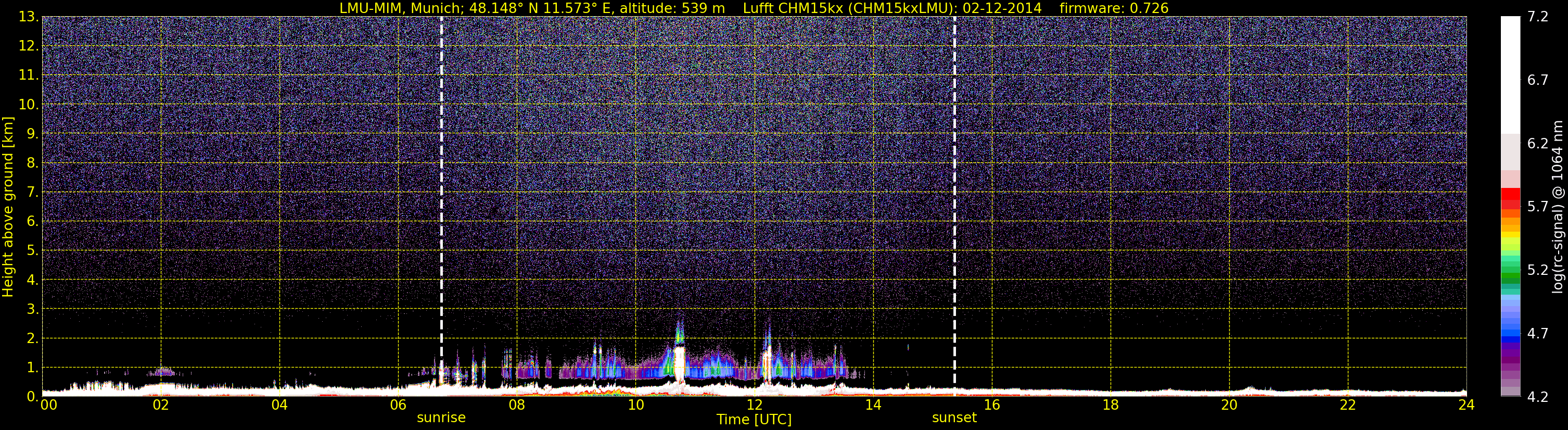
Task: Click the '8.' height tick label
Action: pos(32,162)
